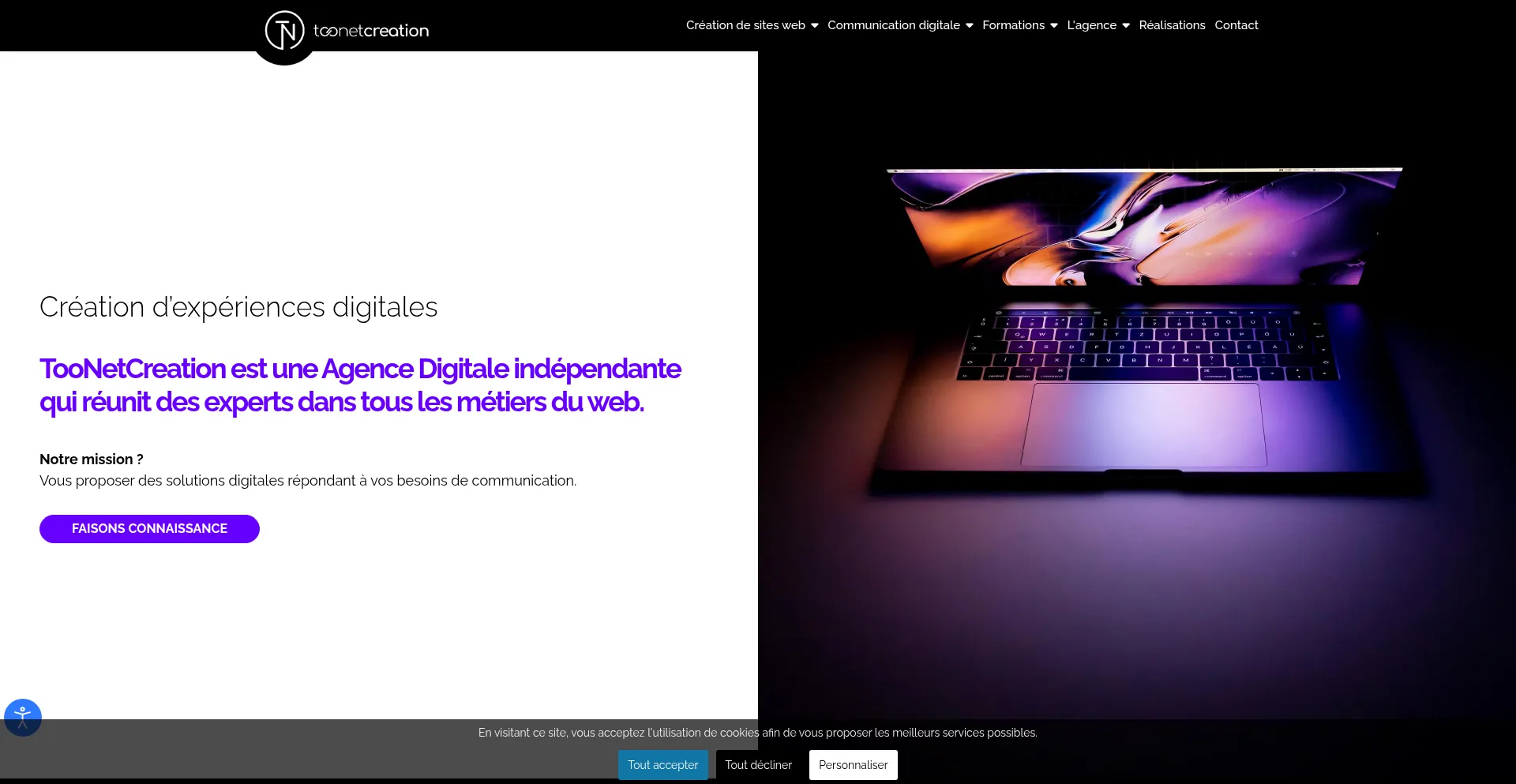Decline cookies with Tout décliner
Viewport: 1516px width, 784px height.
pyautogui.click(x=758, y=765)
